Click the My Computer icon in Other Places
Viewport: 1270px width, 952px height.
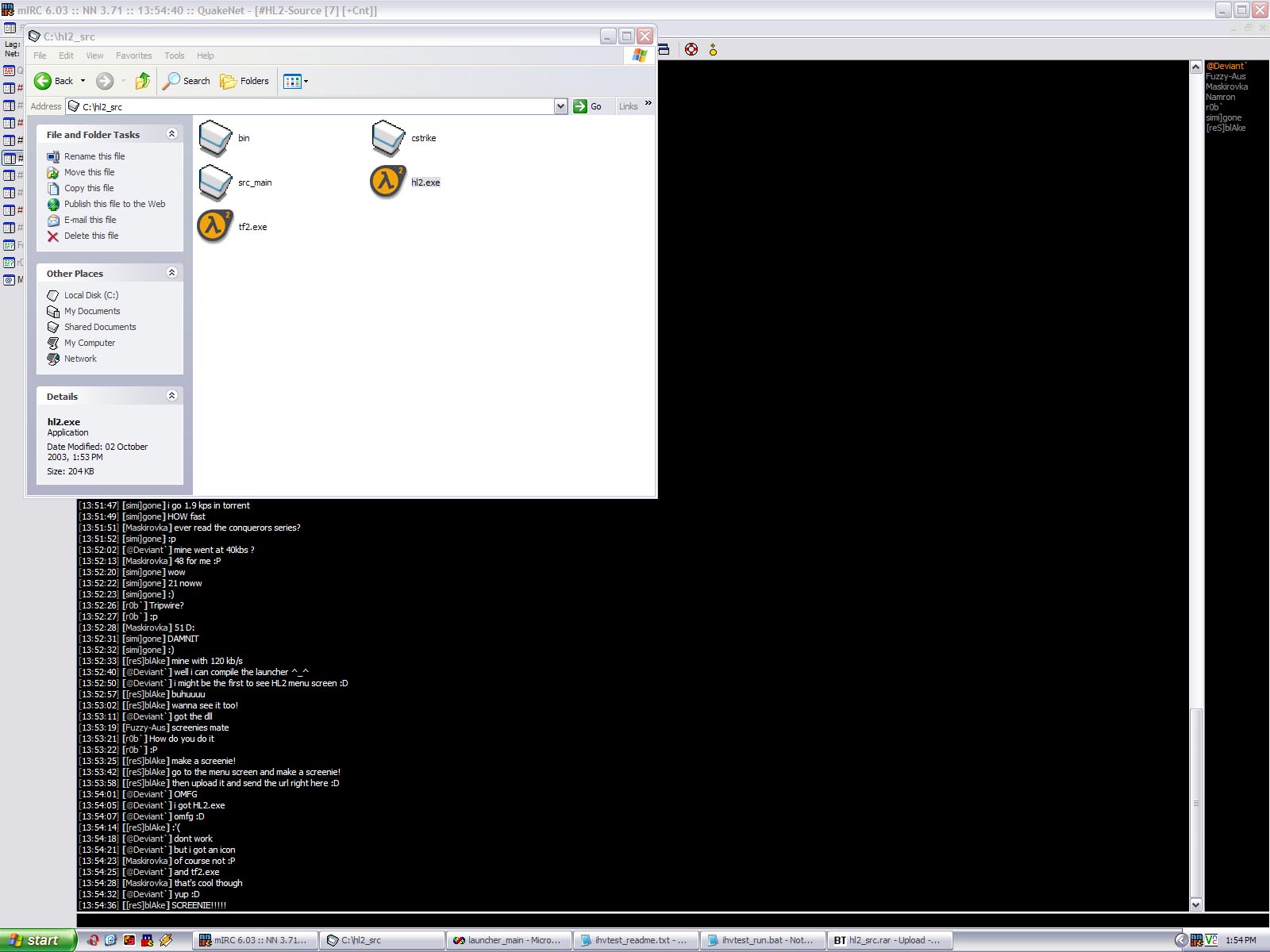pos(53,344)
